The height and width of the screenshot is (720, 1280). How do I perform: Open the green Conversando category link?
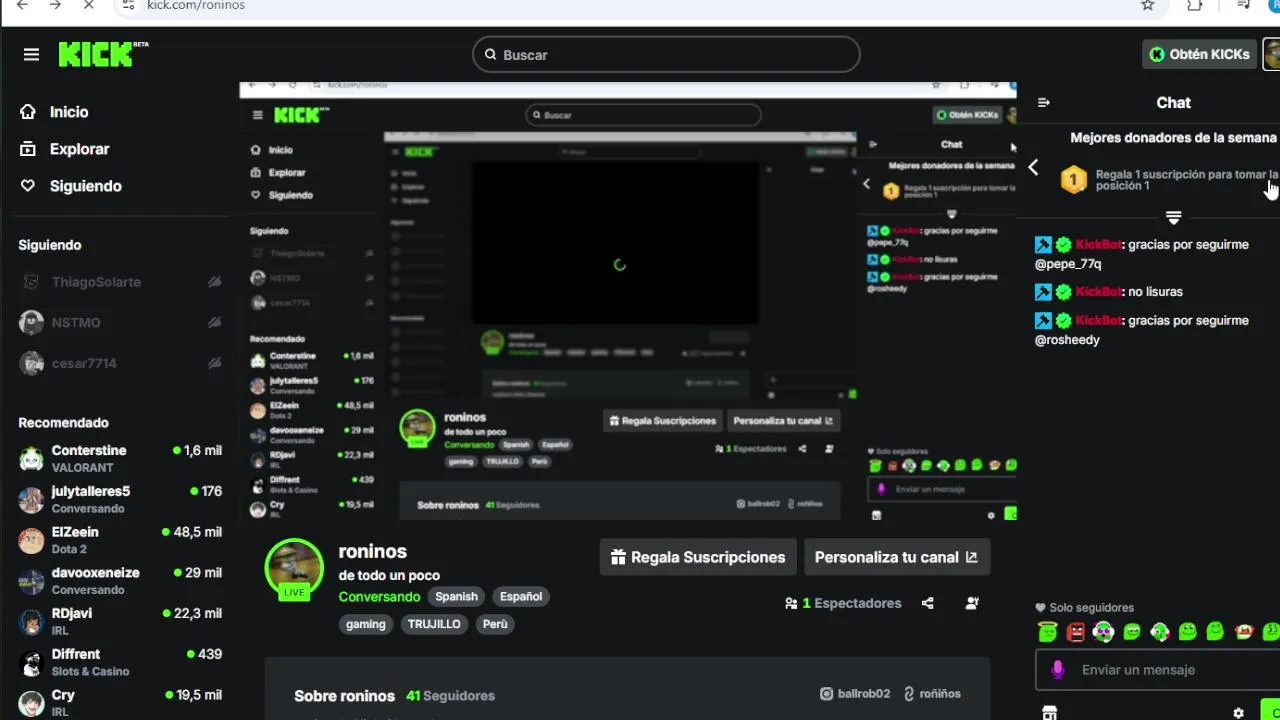click(x=379, y=596)
